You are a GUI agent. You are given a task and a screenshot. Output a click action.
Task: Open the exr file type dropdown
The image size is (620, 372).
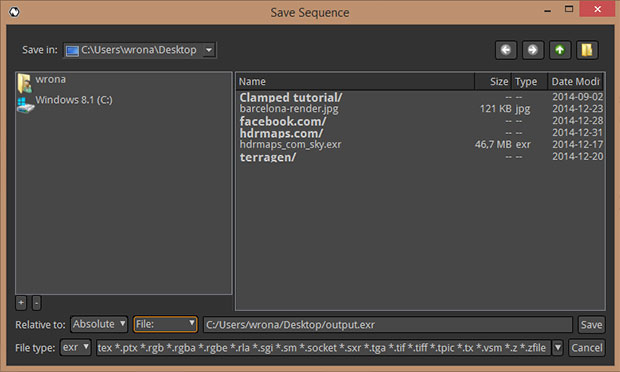pyautogui.click(x=76, y=347)
